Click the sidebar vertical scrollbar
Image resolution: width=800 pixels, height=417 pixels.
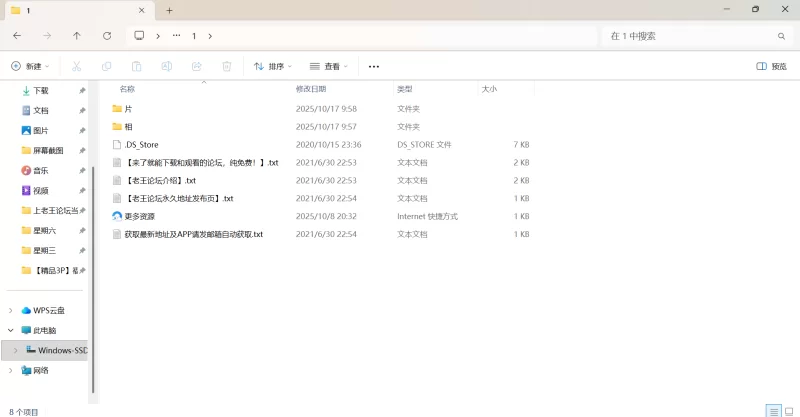(x=92, y=250)
